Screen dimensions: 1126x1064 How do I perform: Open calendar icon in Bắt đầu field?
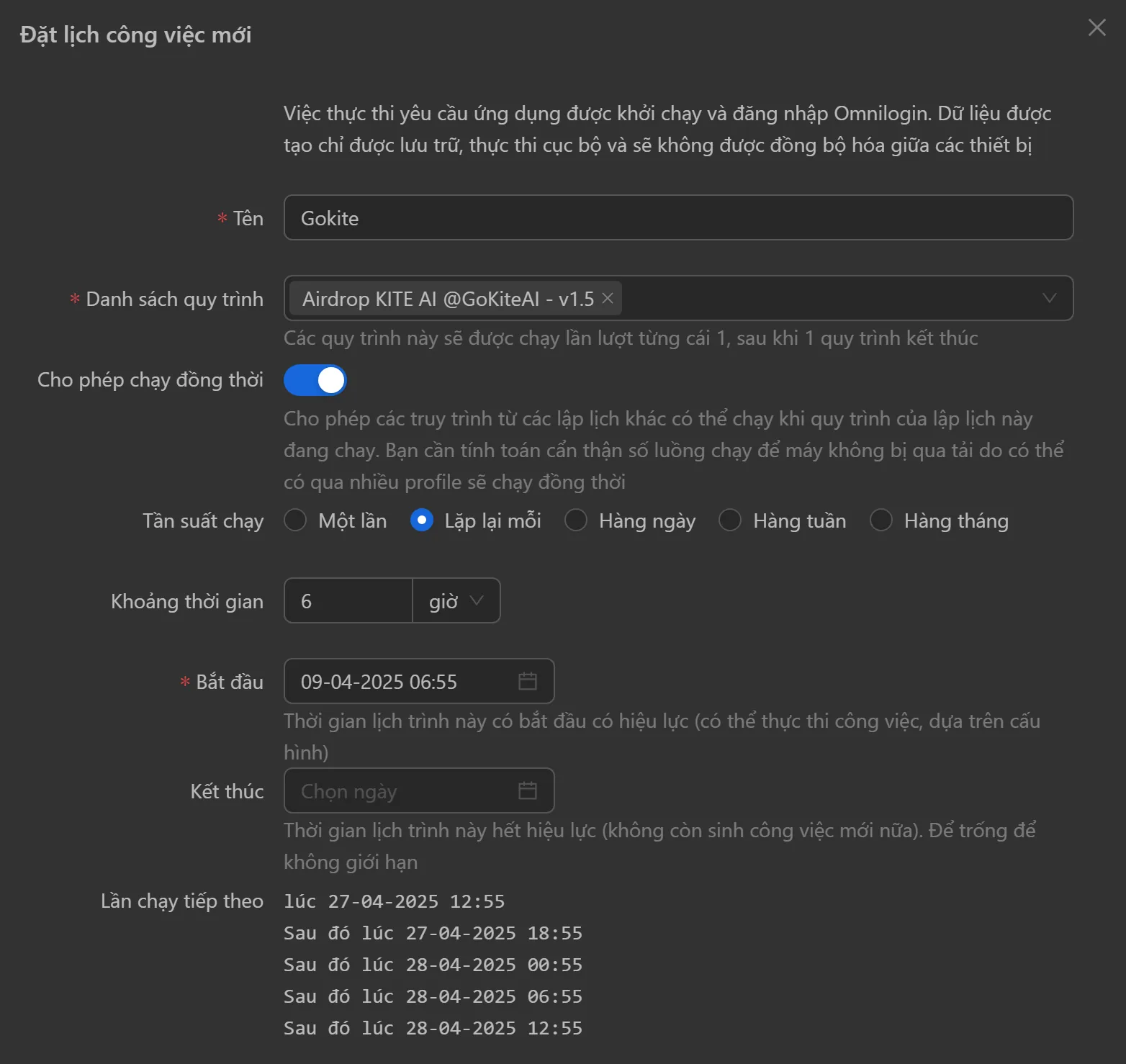528,681
